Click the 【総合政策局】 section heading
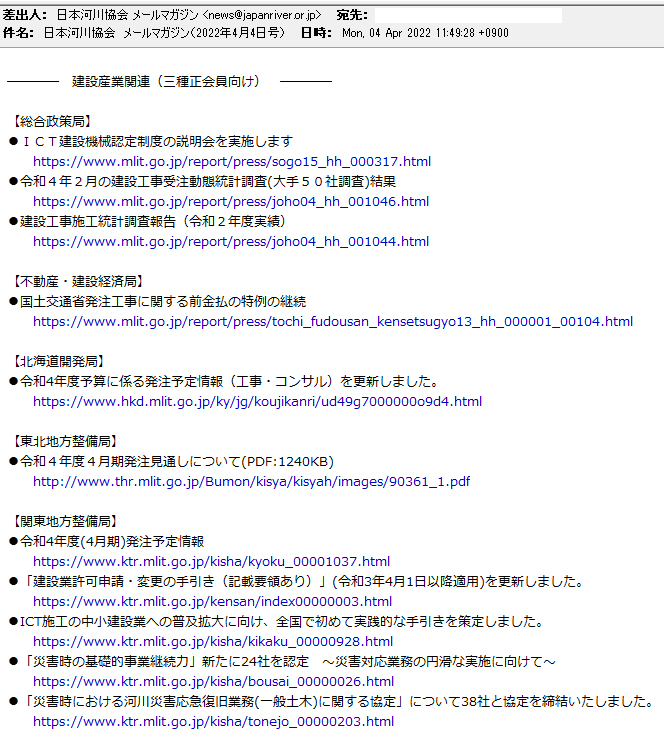 52,122
